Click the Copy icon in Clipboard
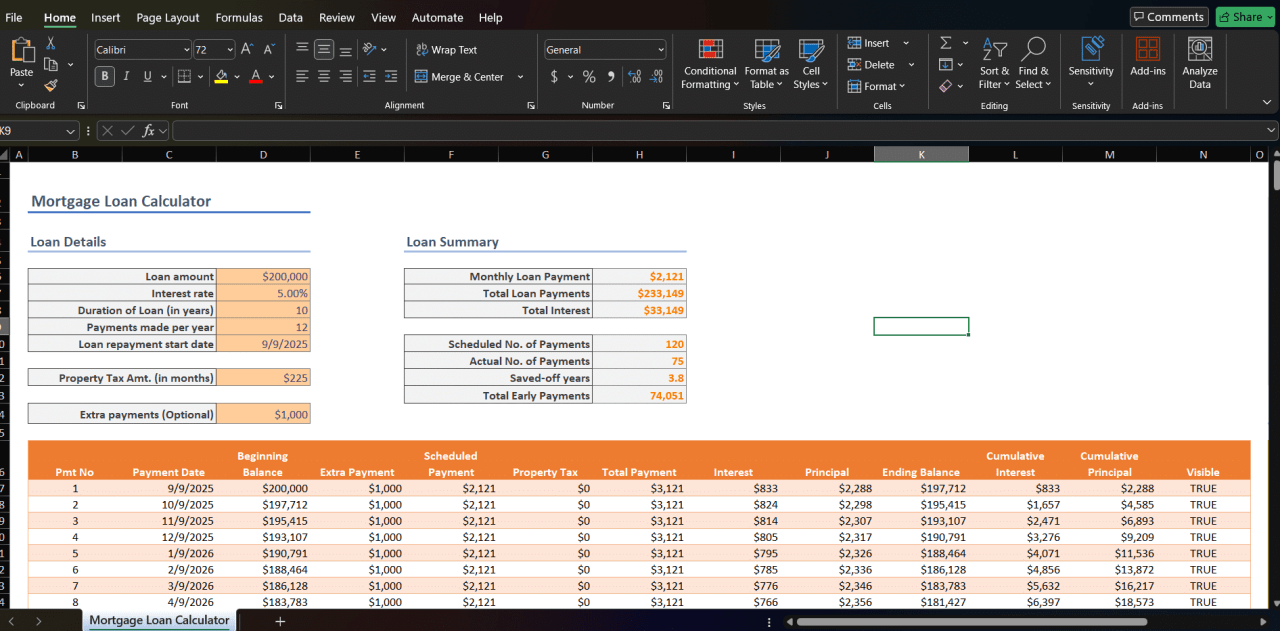The width and height of the screenshot is (1280, 631). (x=50, y=65)
